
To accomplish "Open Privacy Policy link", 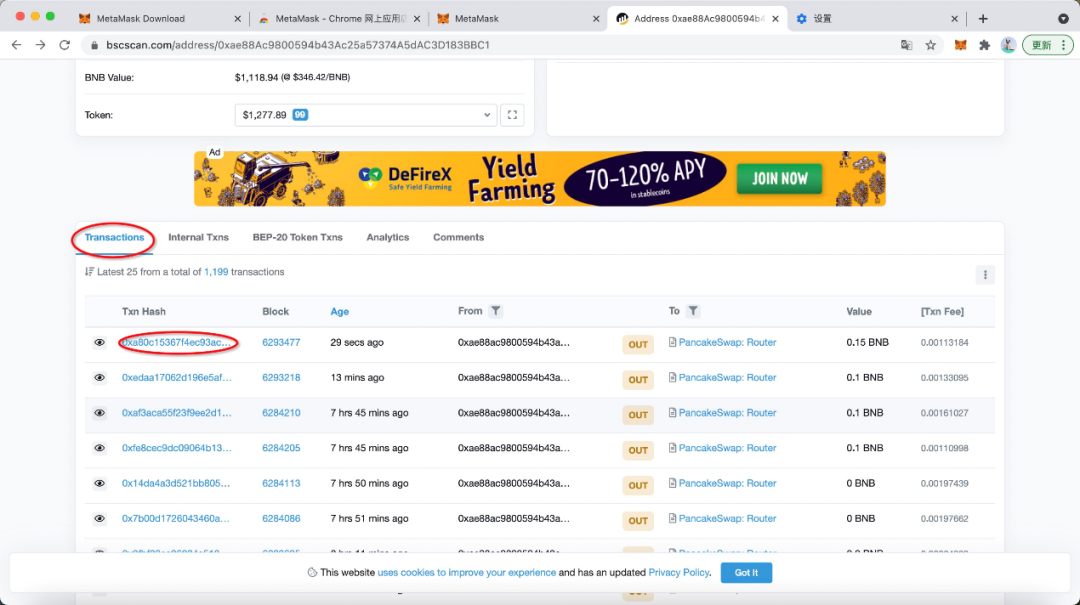I will tap(678, 573).
